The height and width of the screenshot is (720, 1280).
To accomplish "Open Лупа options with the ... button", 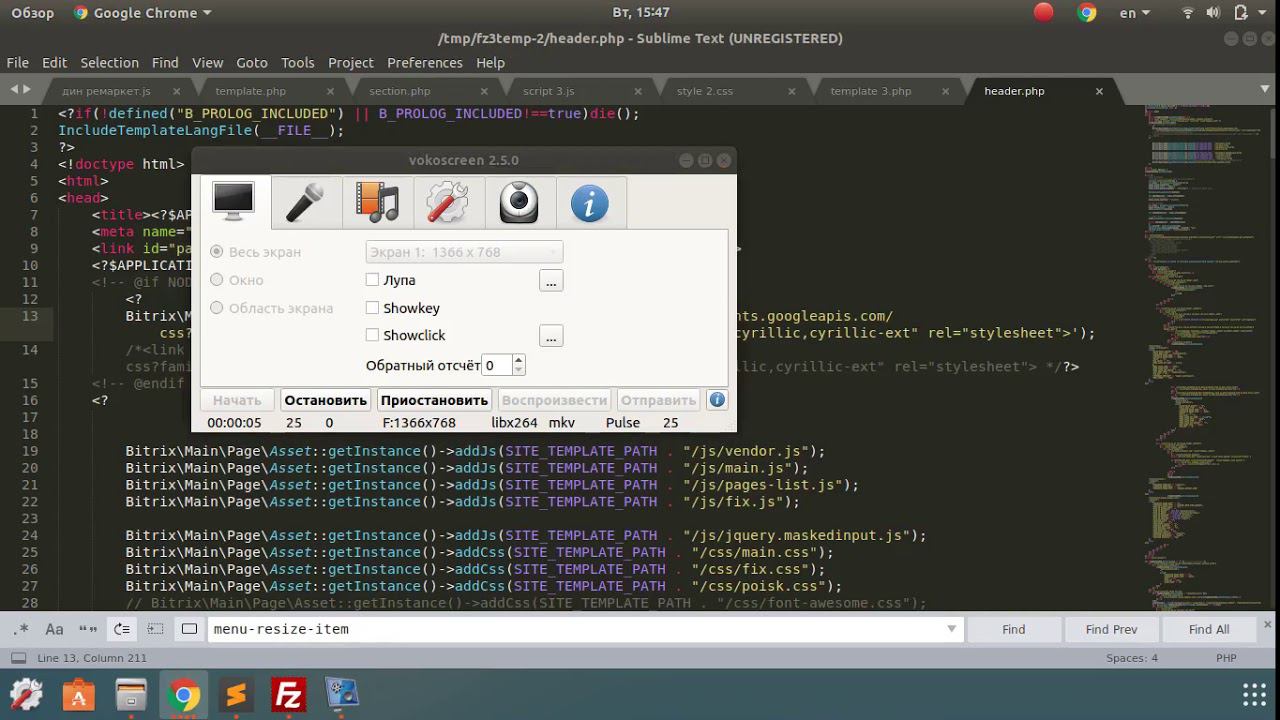I will [x=551, y=281].
